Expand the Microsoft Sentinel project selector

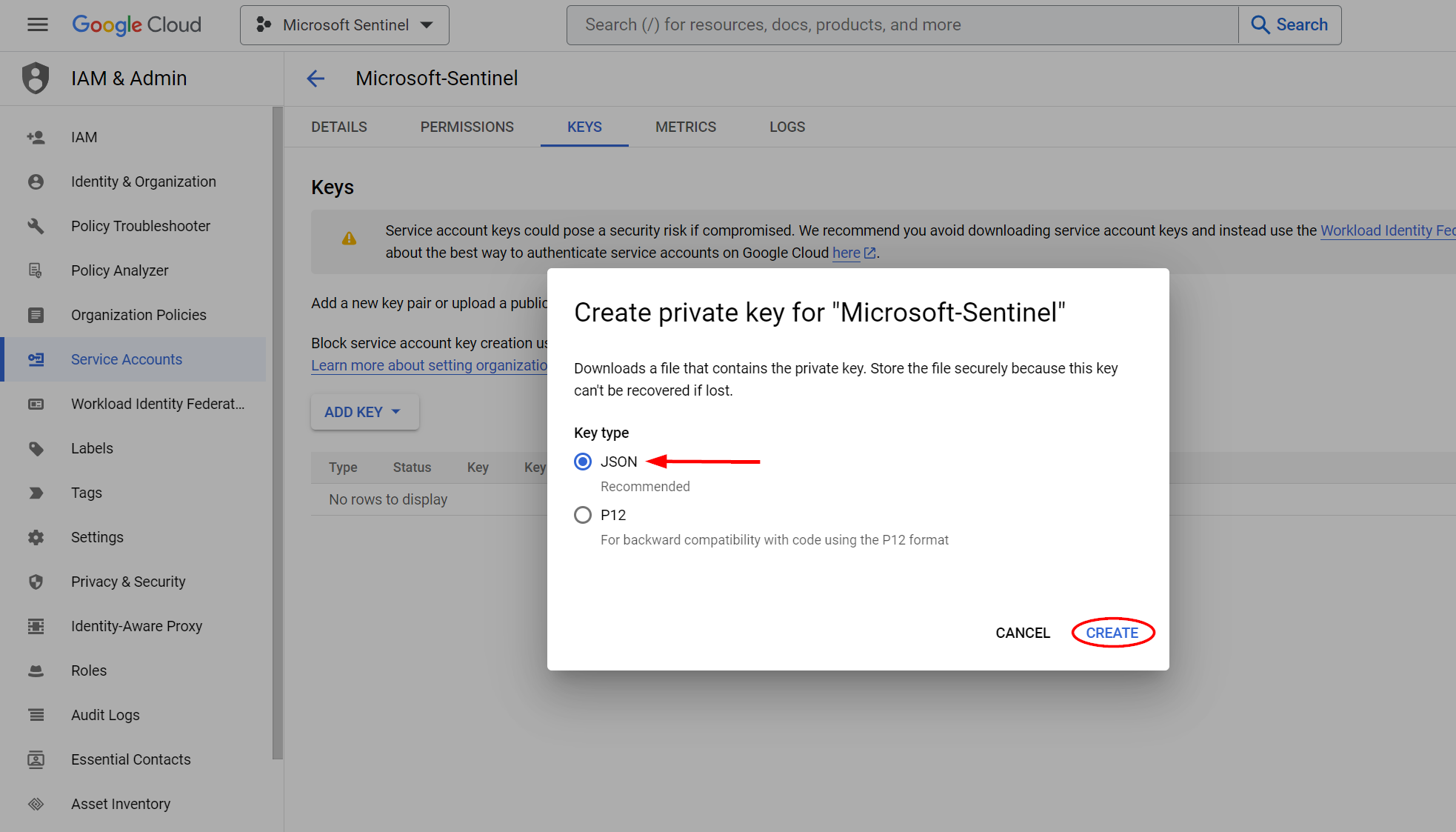[430, 25]
